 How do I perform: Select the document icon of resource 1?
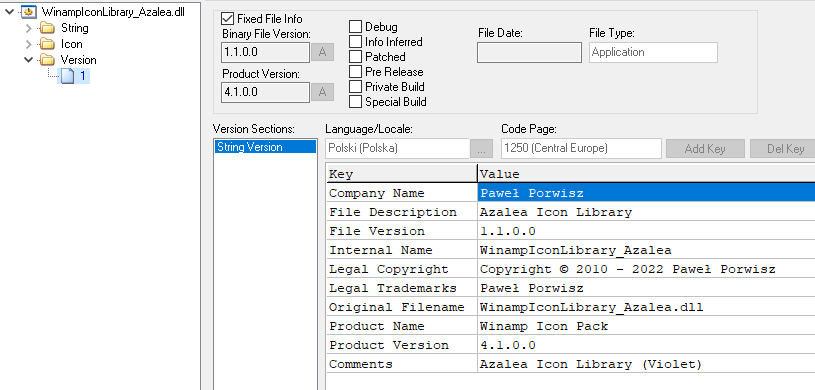point(68,76)
